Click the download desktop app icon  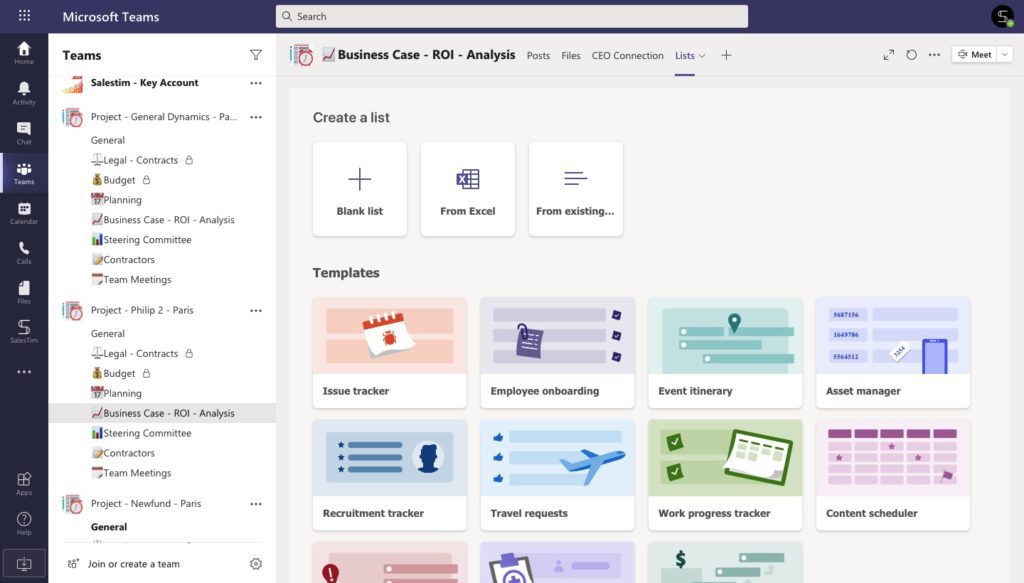pyautogui.click(x=24, y=564)
